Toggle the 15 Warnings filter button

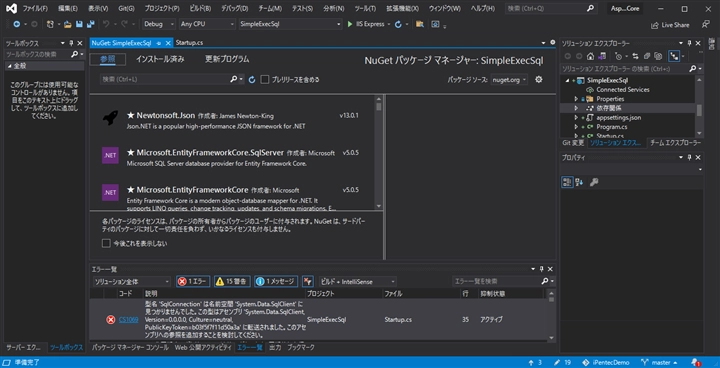click(x=232, y=281)
